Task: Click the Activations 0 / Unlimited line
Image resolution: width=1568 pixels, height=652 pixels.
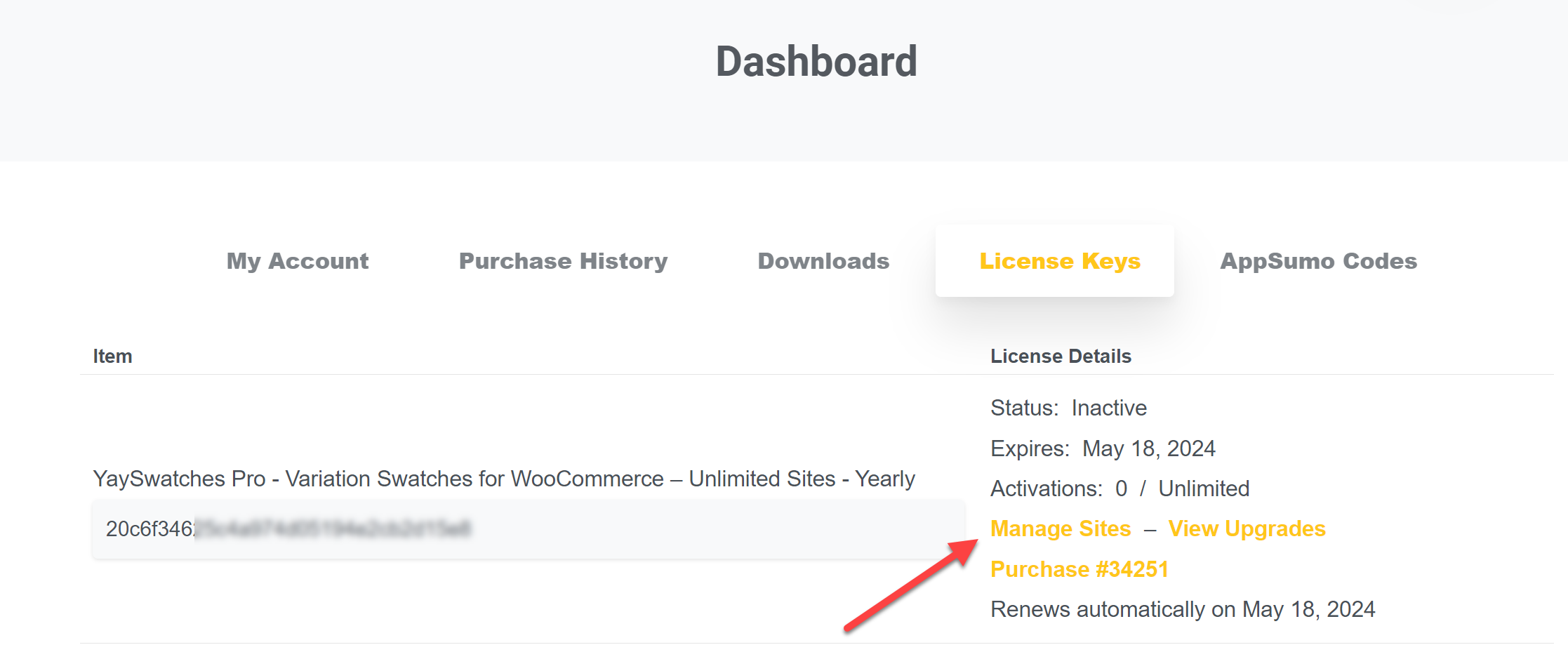Action: (x=1119, y=488)
